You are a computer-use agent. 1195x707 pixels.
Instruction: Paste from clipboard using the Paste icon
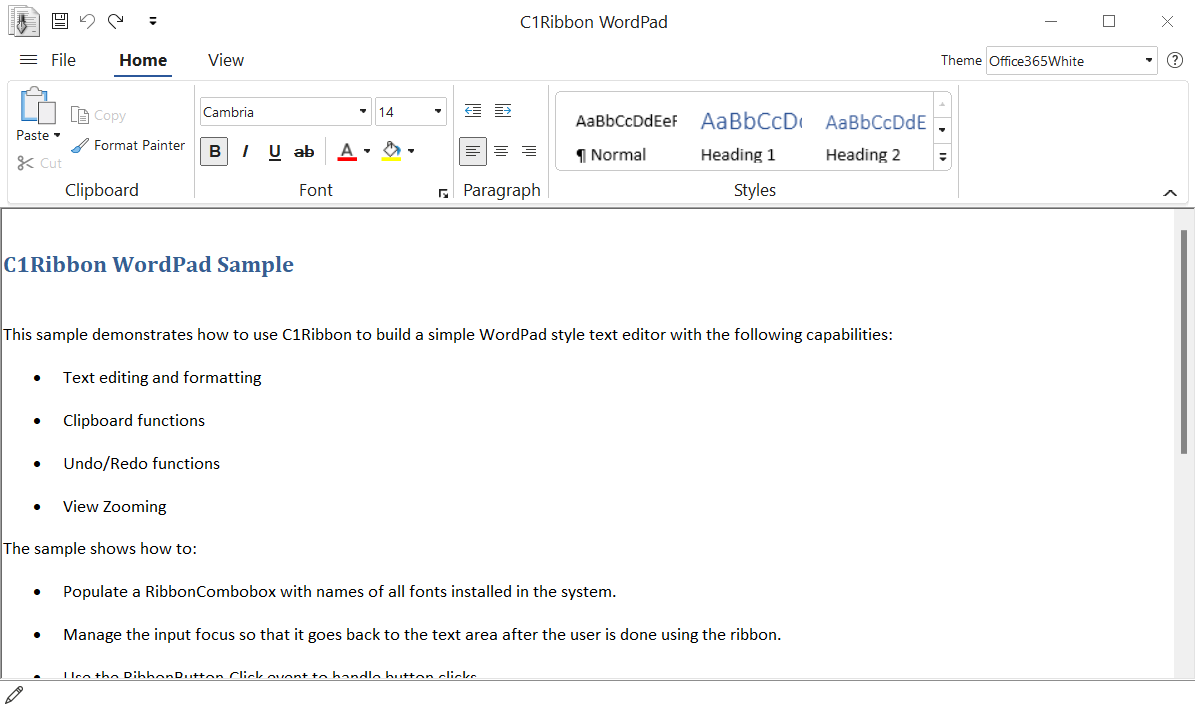click(x=38, y=105)
